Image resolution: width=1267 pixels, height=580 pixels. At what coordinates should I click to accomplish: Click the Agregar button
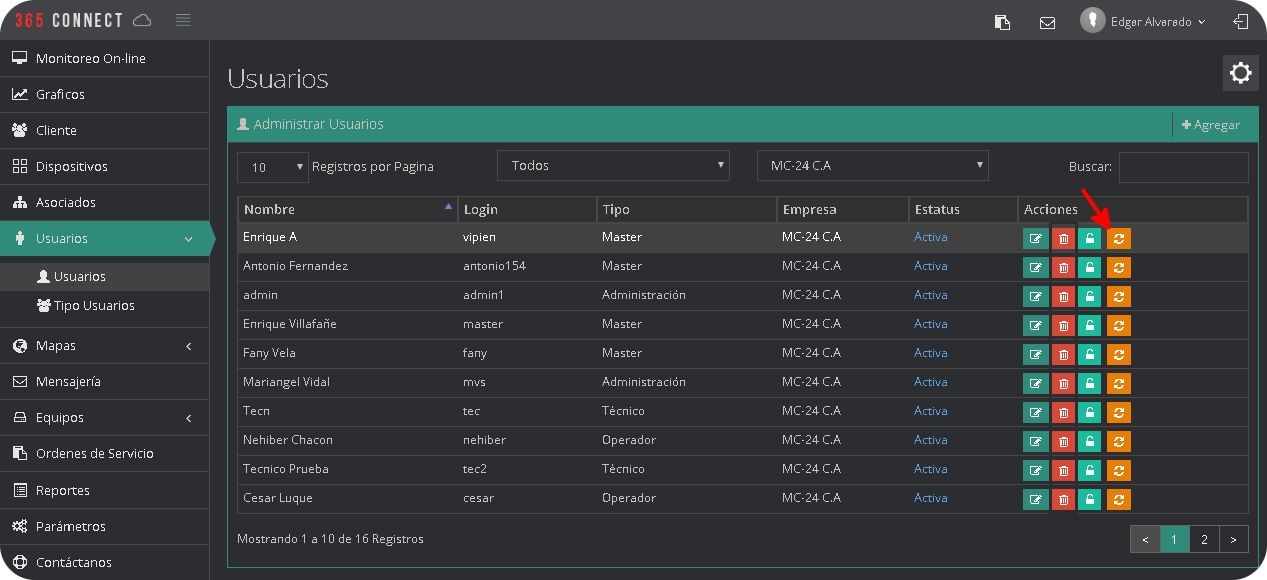tap(1210, 125)
